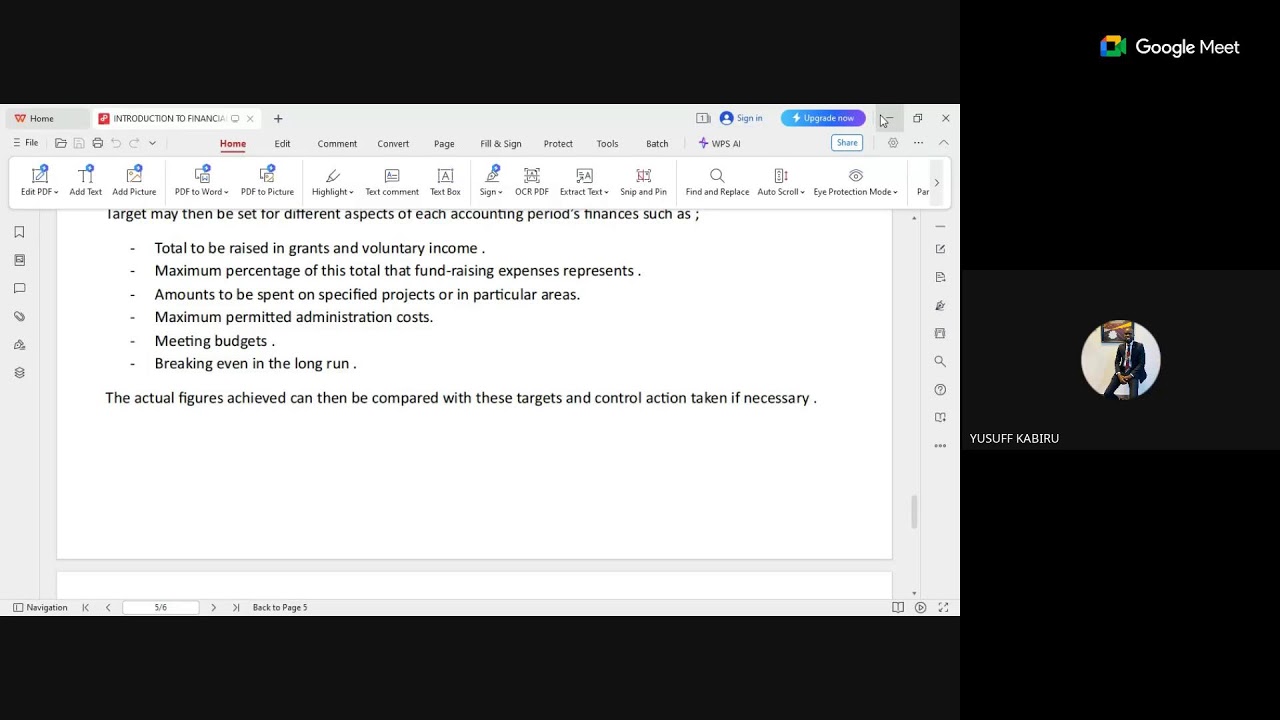1280x720 pixels.
Task: Click Back to Page 5
Action: (280, 607)
